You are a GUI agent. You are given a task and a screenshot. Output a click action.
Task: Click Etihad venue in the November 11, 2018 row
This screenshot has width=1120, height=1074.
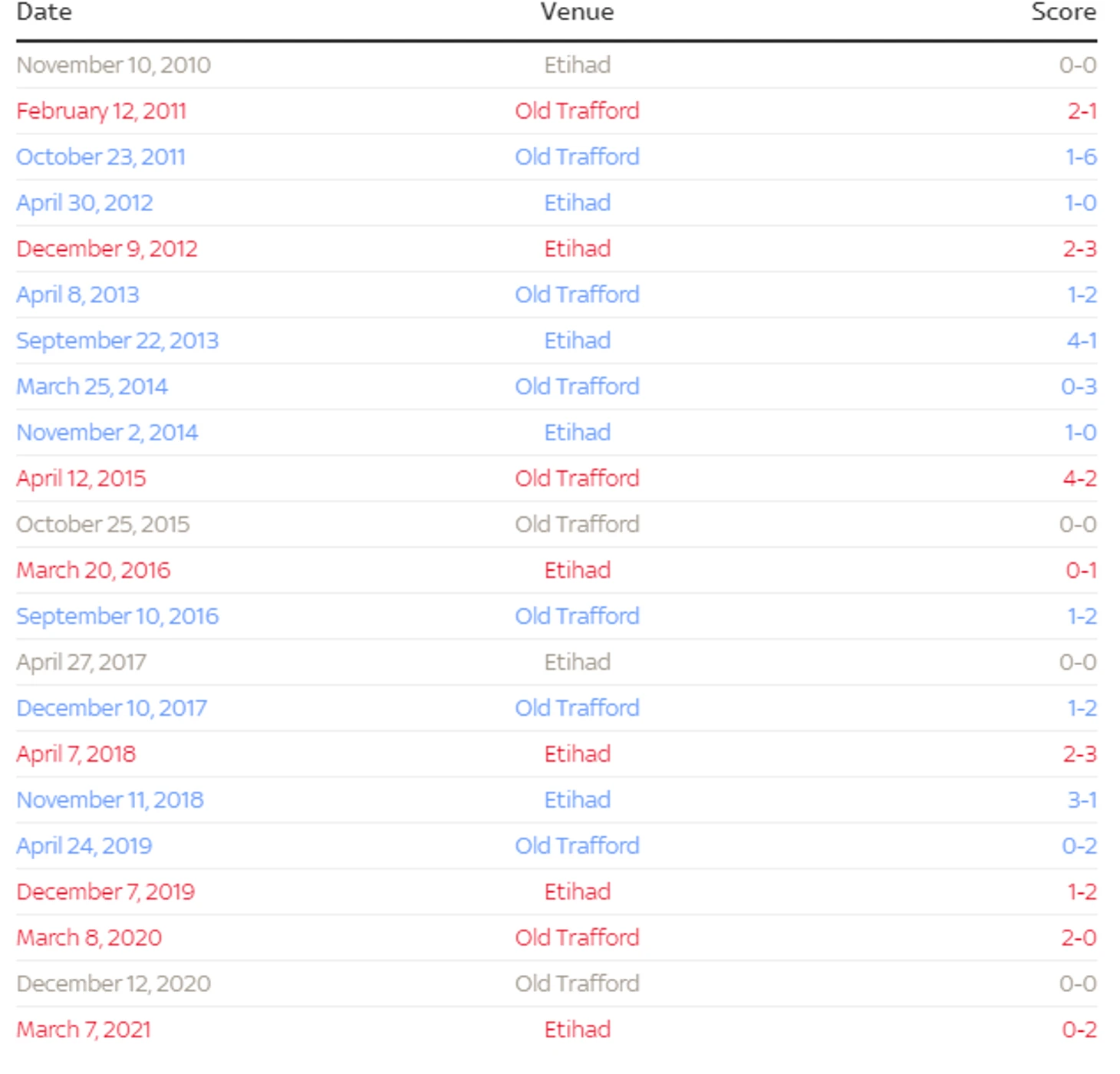[x=578, y=800]
